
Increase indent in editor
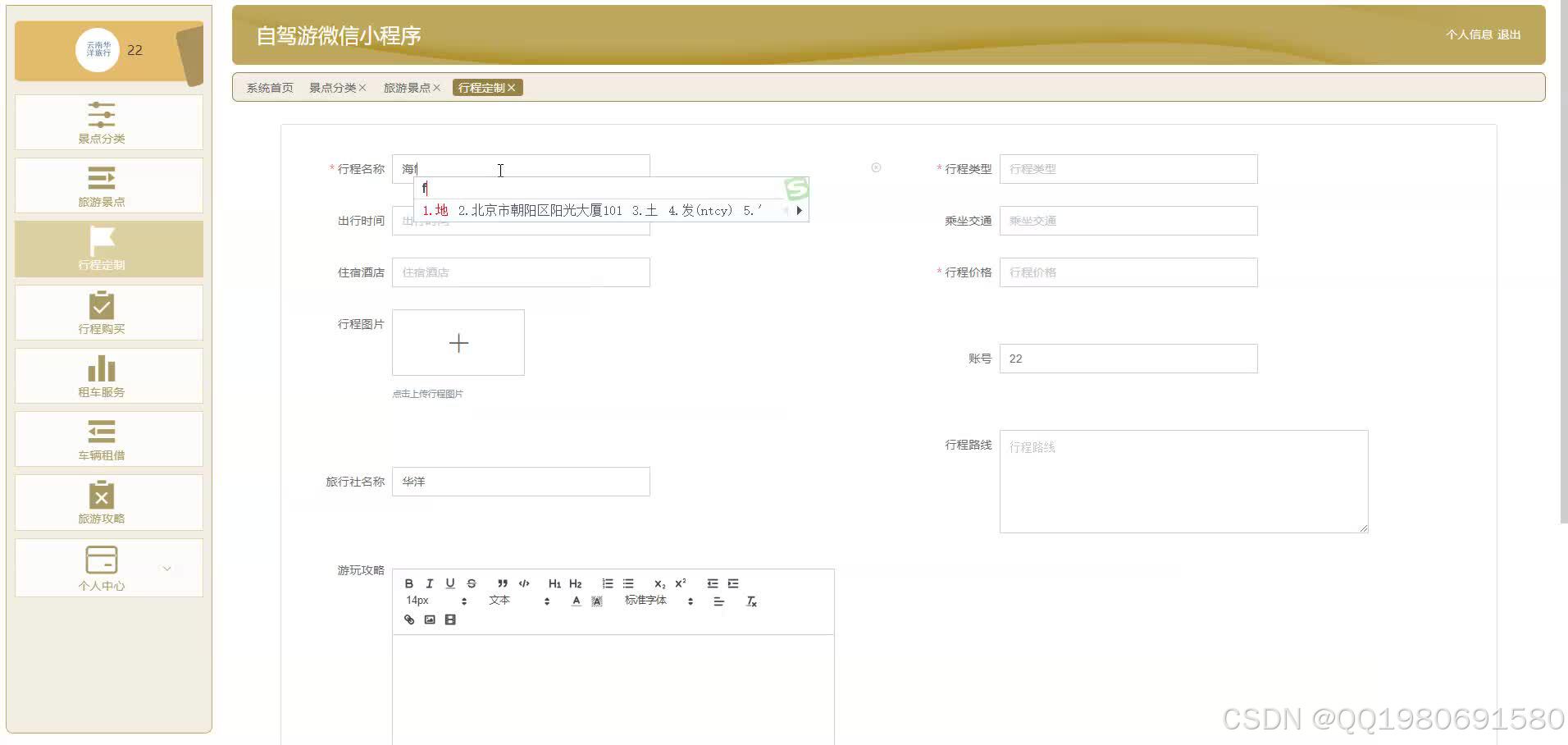733,583
